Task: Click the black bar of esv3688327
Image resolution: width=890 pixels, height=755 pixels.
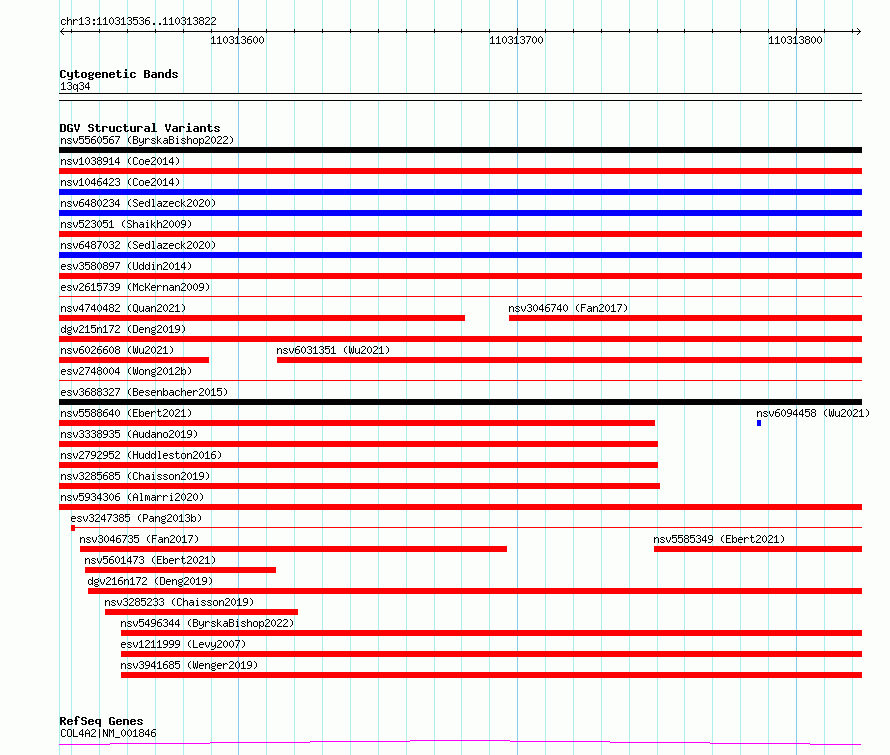Action: [460, 402]
